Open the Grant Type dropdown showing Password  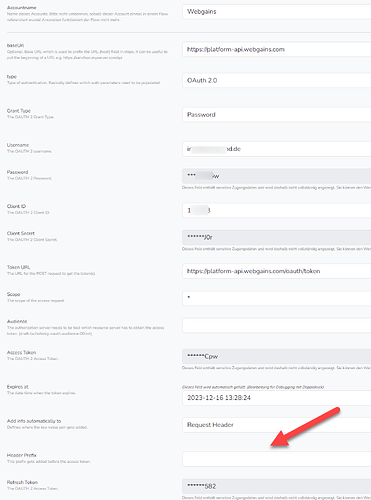[277, 115]
